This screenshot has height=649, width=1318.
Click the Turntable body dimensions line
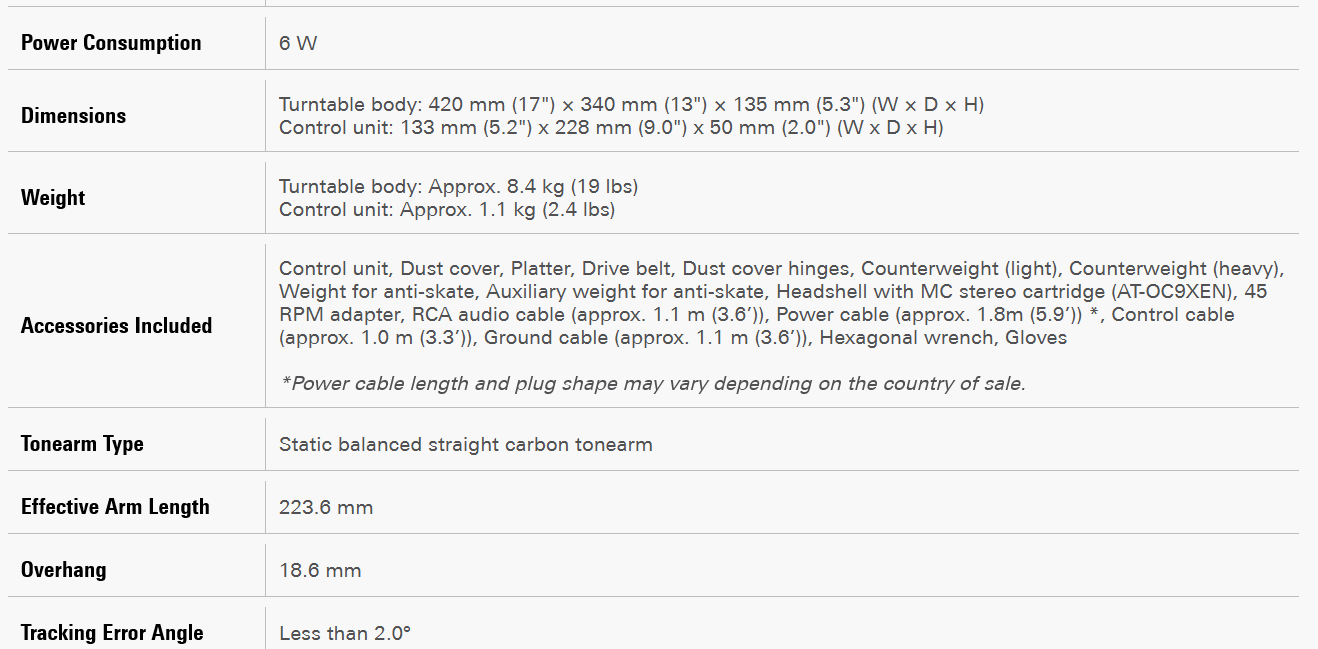[631, 105]
